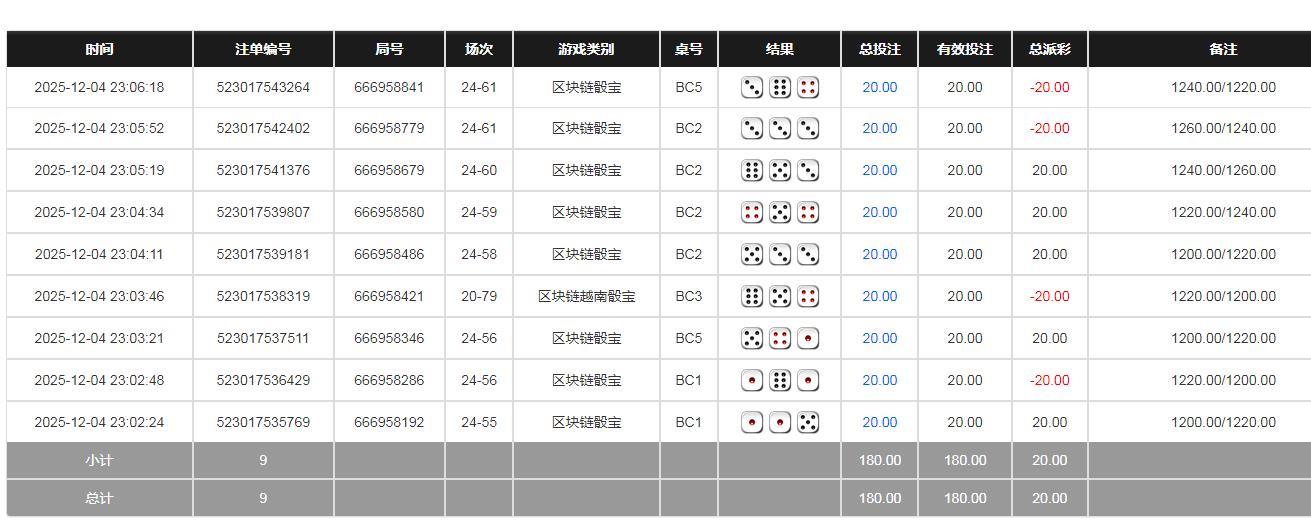Click middle die in the 23:03:21 row

click(780, 339)
